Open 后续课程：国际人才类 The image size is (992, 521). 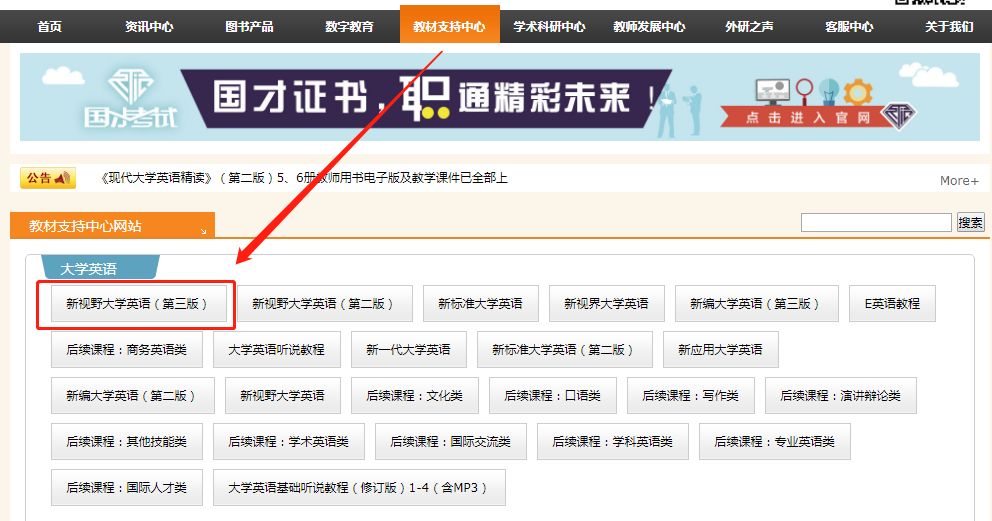[127, 487]
